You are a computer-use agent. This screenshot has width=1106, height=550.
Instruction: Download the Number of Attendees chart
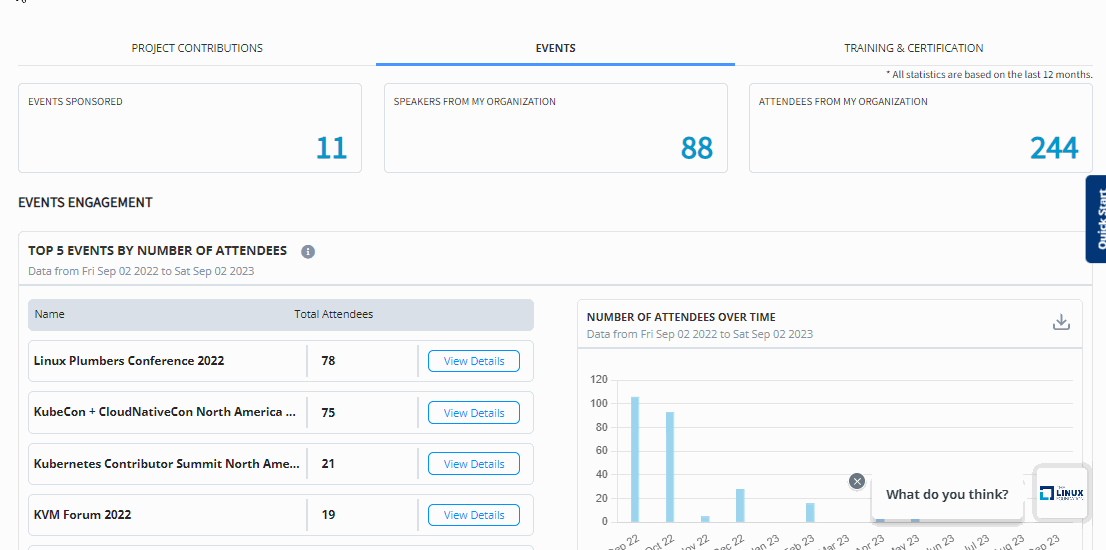tap(1061, 322)
